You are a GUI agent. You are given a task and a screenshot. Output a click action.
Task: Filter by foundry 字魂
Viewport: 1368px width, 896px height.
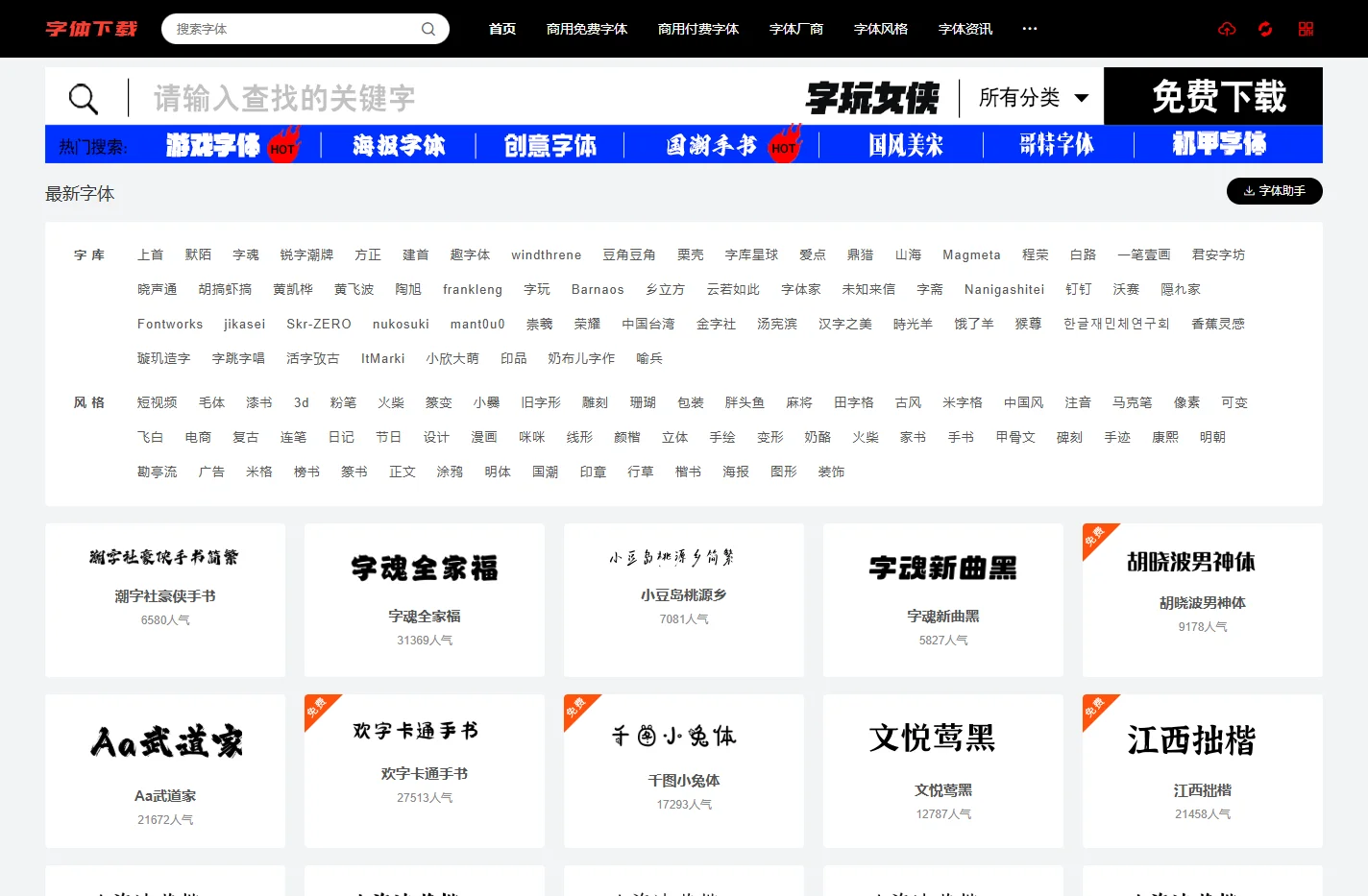pos(246,254)
